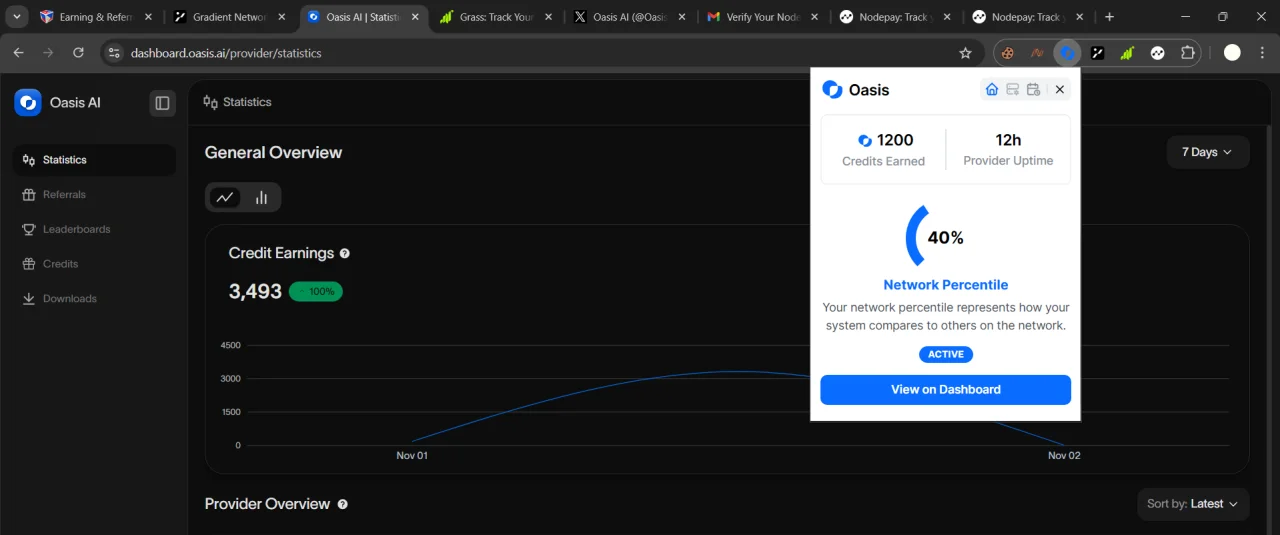1280x535 pixels.
Task: Click the 3,493 credit earnings total
Action: click(x=255, y=292)
